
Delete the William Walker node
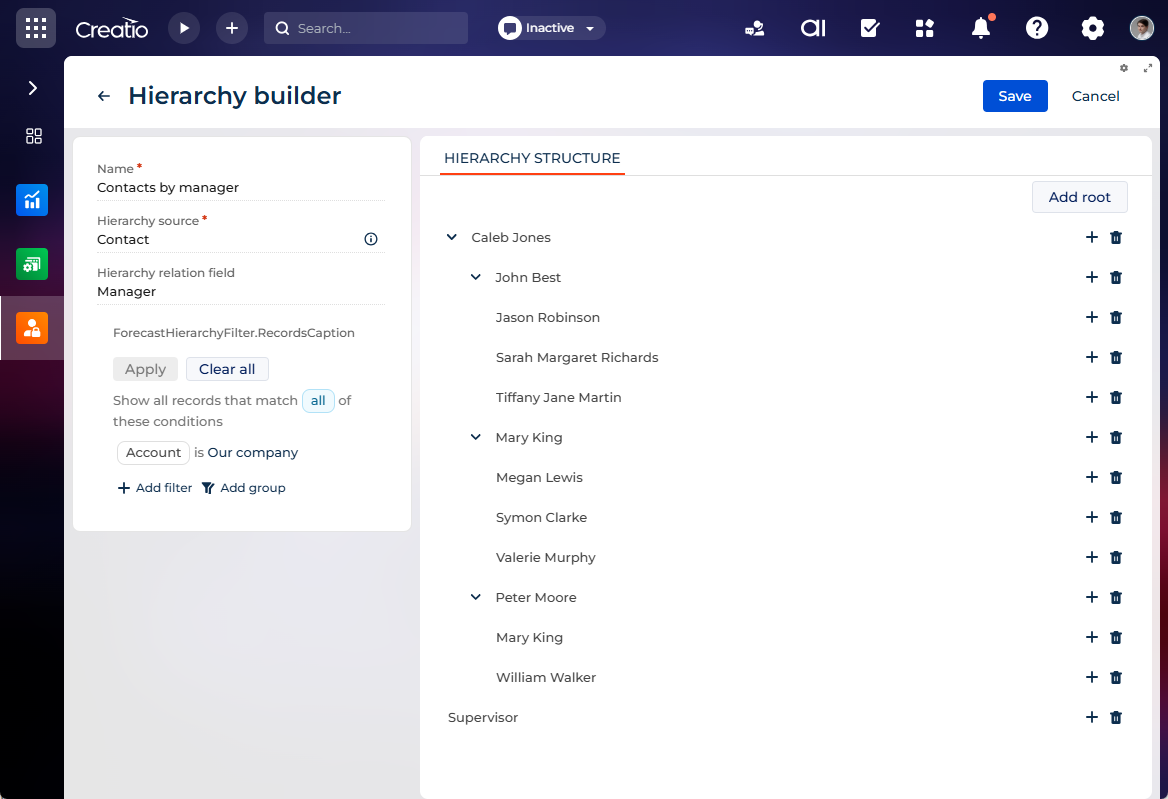[x=1116, y=678]
